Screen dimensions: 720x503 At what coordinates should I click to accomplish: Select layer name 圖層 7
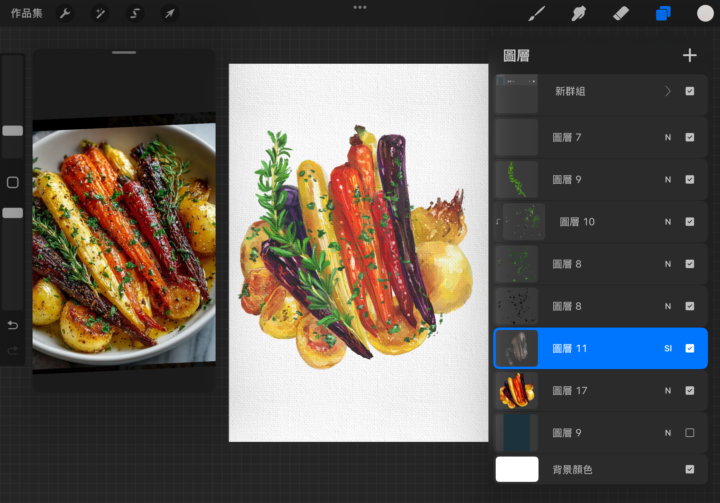click(x=567, y=137)
